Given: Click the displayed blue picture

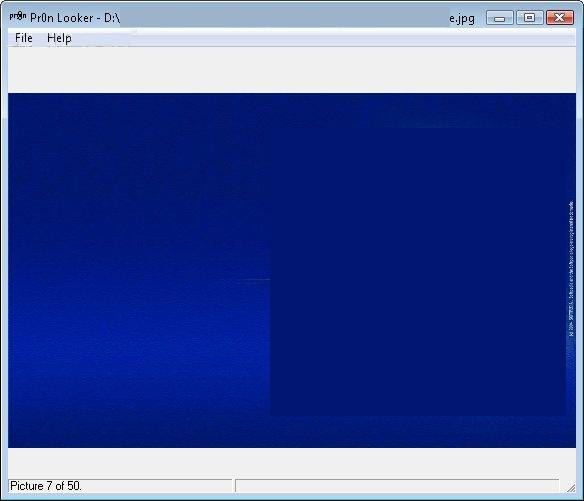Looking at the screenshot, I should tap(292, 270).
